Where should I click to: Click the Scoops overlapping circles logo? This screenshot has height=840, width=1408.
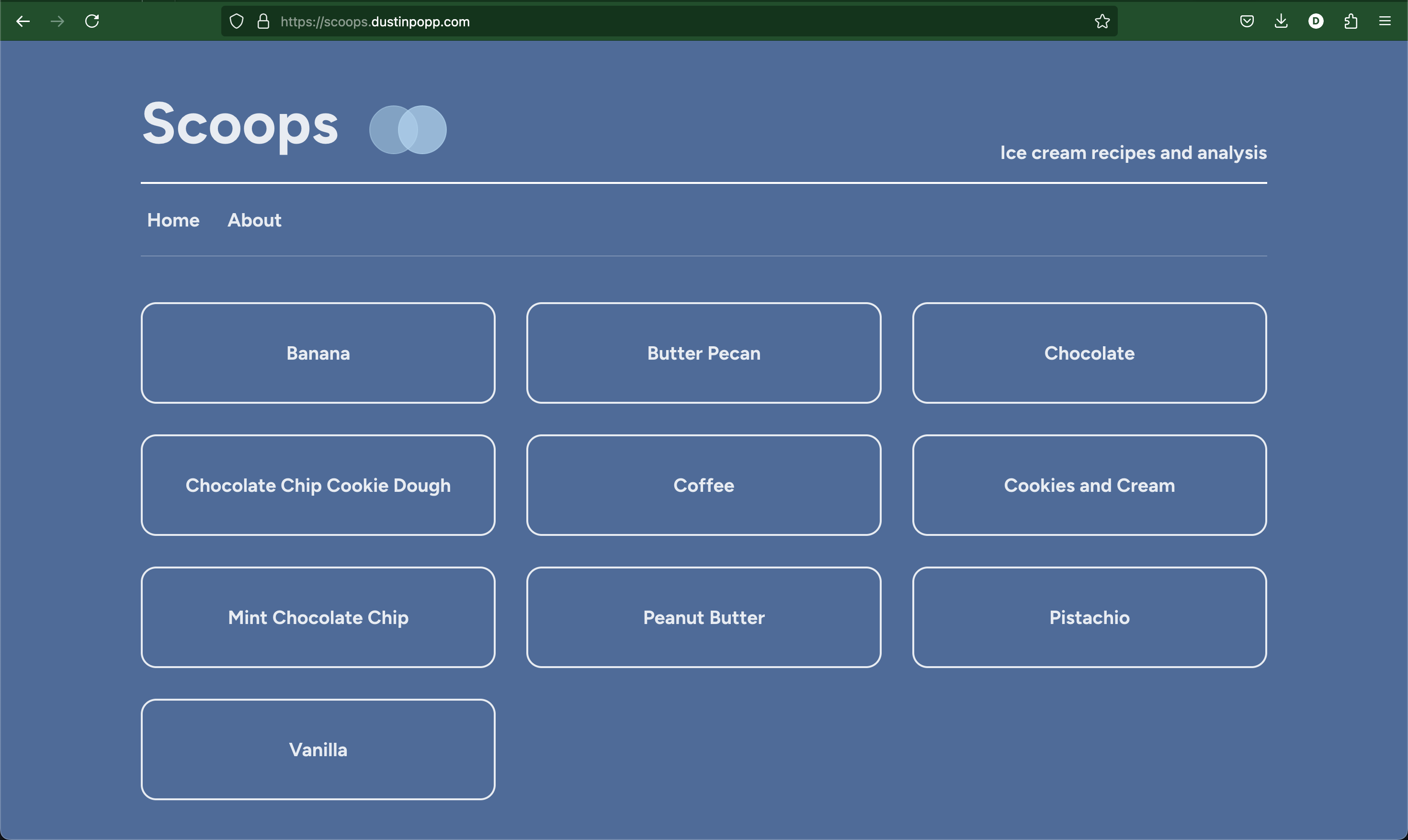[x=408, y=130]
